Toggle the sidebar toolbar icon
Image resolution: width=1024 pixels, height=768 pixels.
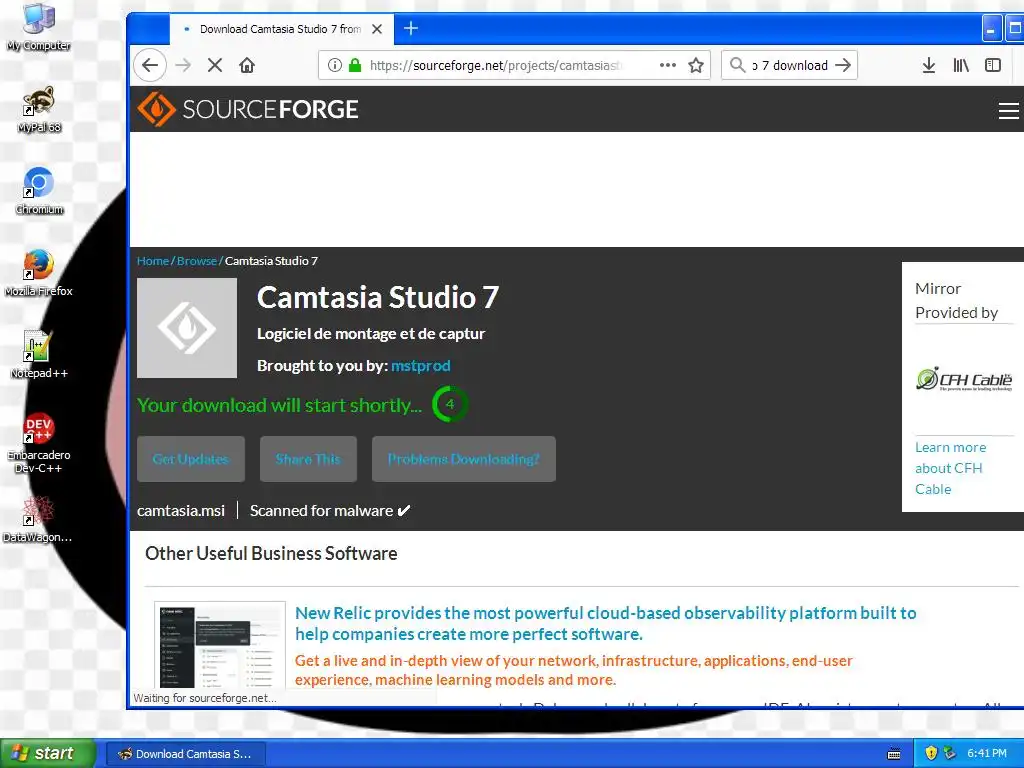point(993,65)
